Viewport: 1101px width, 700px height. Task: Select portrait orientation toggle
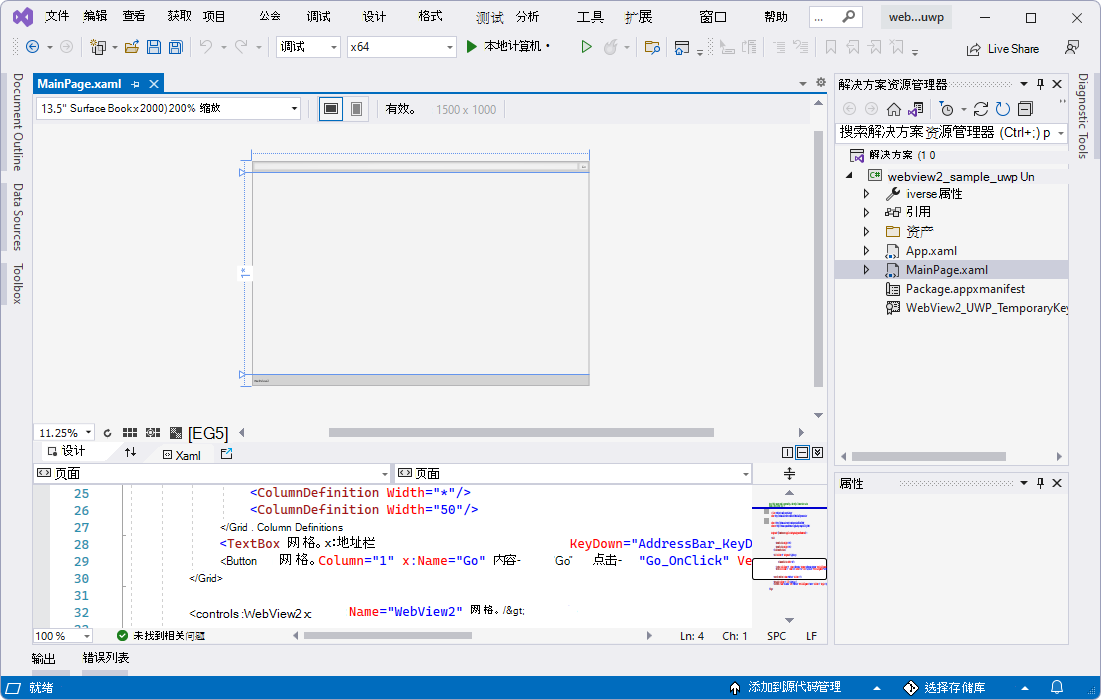[356, 109]
